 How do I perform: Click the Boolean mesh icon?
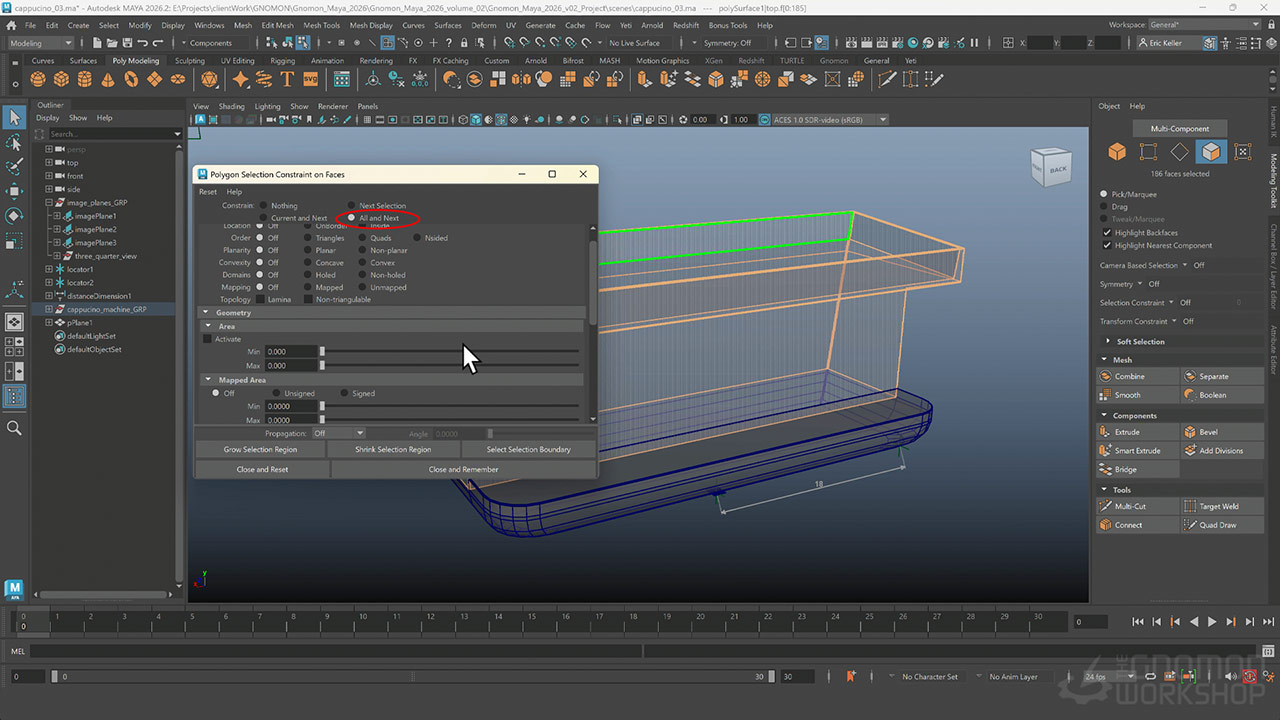[1190, 395]
